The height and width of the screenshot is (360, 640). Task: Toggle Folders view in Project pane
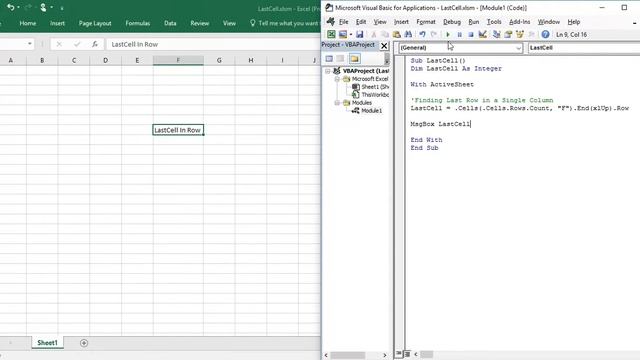[354, 59]
